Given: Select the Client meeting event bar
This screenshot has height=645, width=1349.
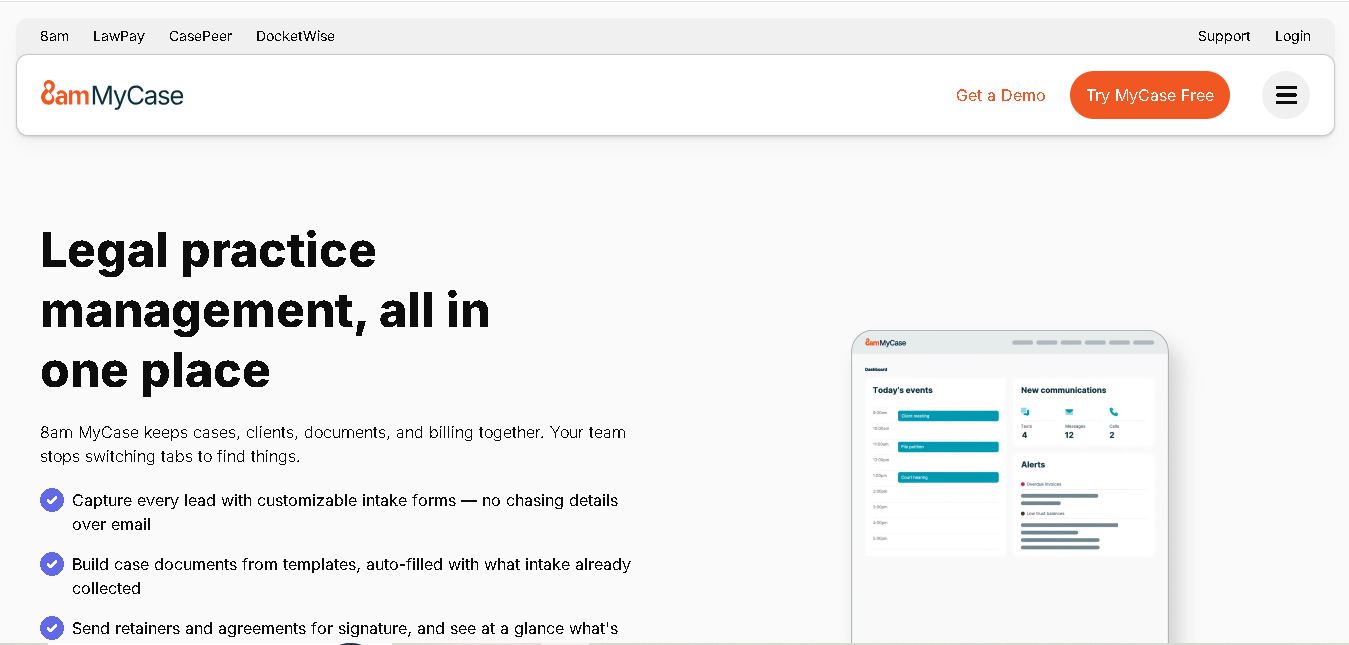Looking at the screenshot, I should coord(948,416).
